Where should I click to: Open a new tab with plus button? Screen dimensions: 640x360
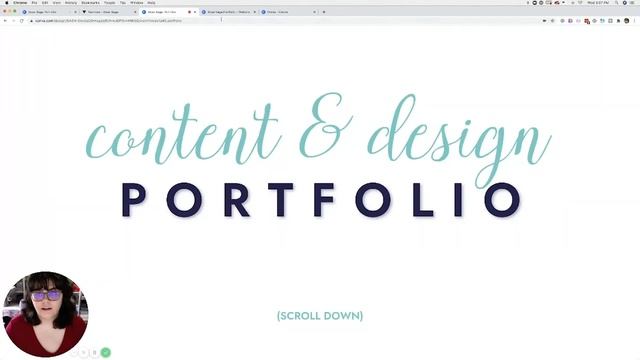point(324,12)
